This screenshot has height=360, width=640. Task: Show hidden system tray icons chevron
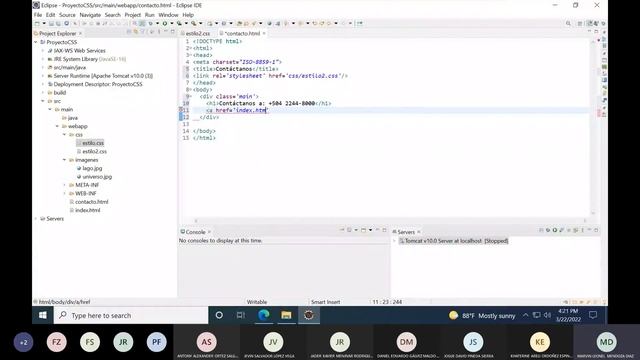pyautogui.click(x=526, y=315)
